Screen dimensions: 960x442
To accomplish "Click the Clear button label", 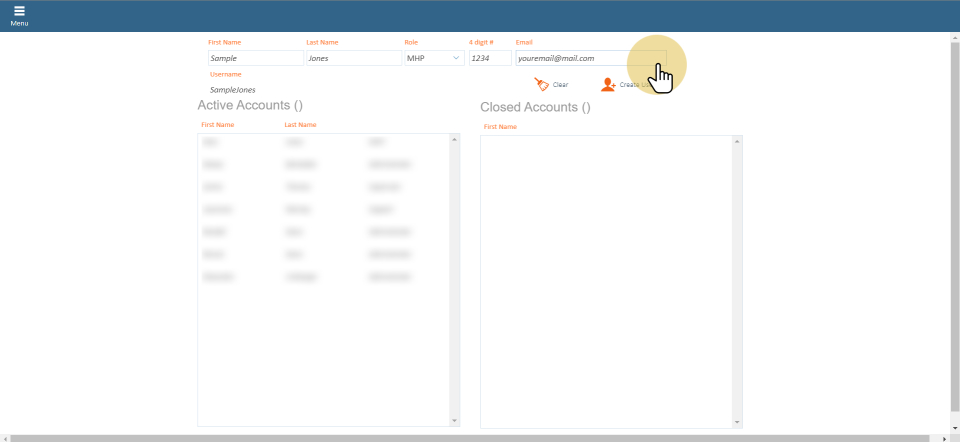I will 560,85.
